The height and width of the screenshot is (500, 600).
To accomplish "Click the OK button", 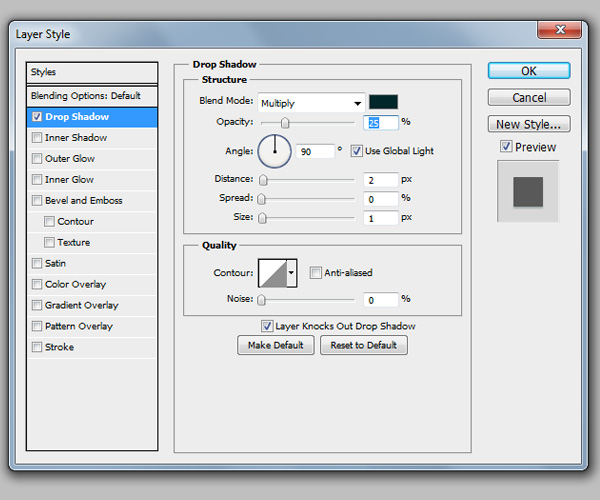I will click(x=529, y=71).
